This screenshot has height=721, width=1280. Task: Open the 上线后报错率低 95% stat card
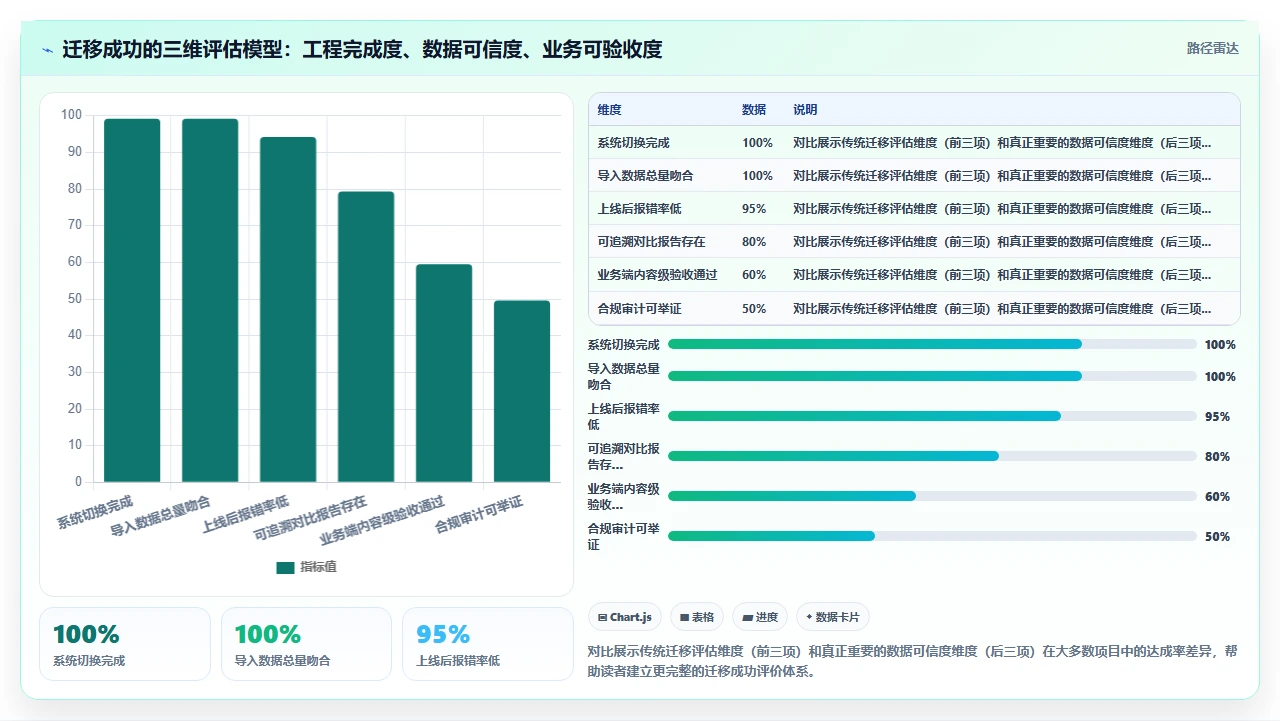(x=488, y=644)
